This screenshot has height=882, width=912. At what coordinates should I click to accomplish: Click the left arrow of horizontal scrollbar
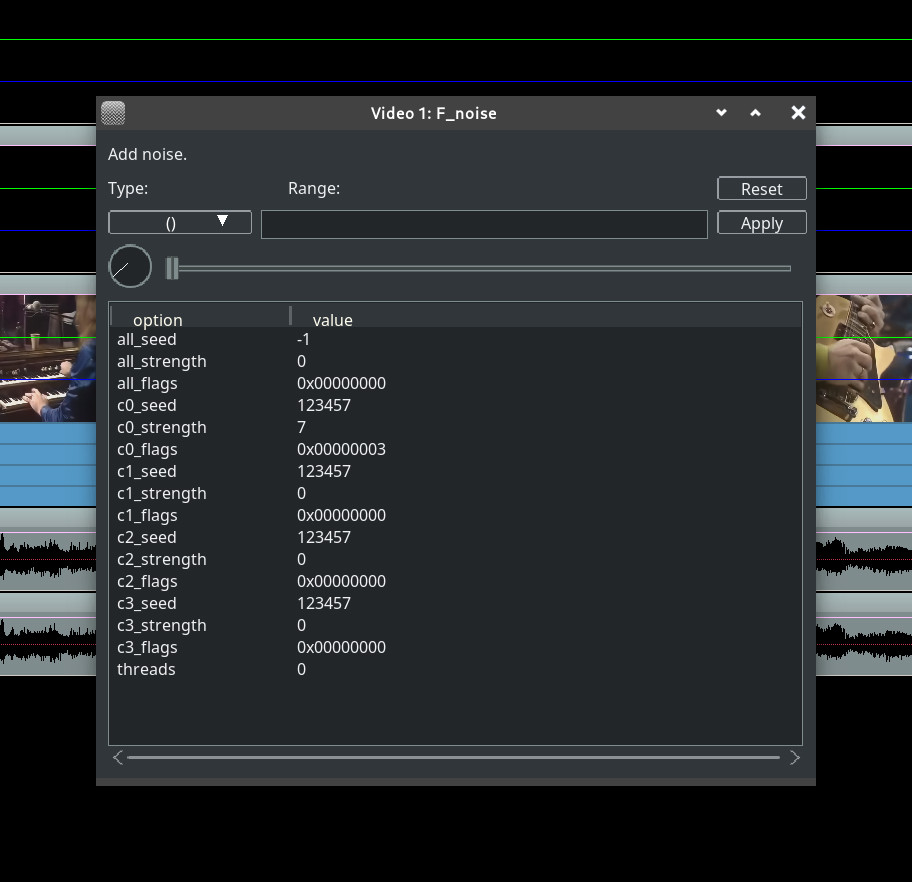[x=118, y=758]
